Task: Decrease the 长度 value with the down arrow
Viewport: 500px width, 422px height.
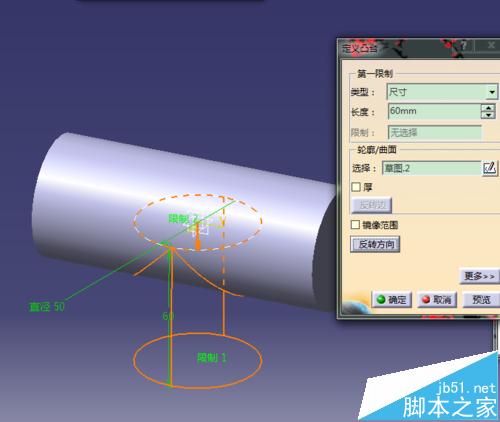Action: [x=488, y=115]
